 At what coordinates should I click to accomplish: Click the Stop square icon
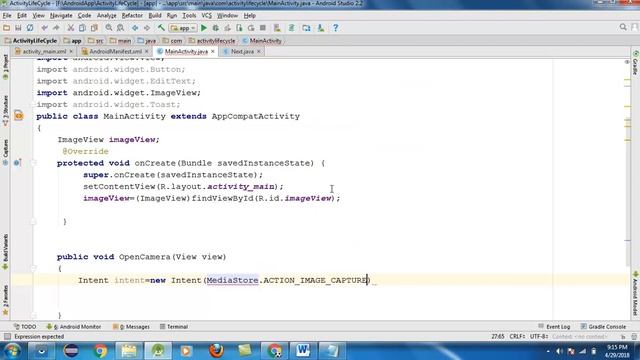pyautogui.click(x=263, y=28)
